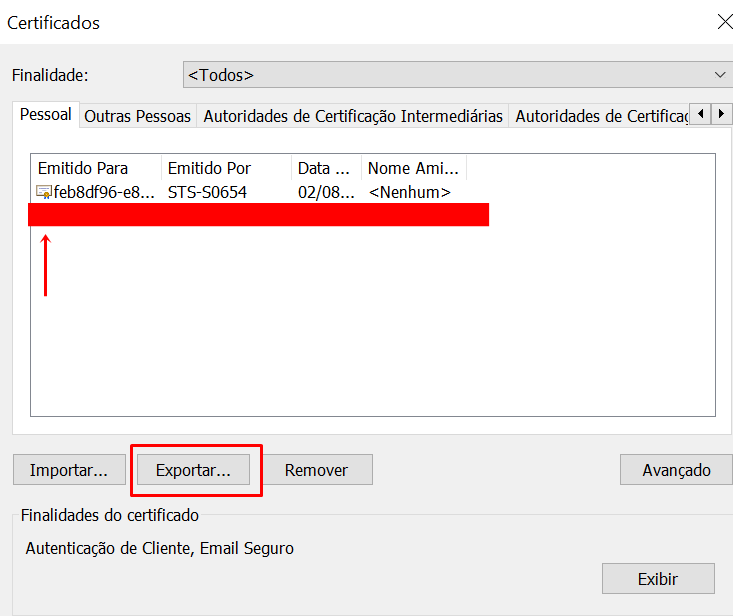Click the <Nenhum> friendly name cell
The image size is (733, 616).
coord(410,192)
